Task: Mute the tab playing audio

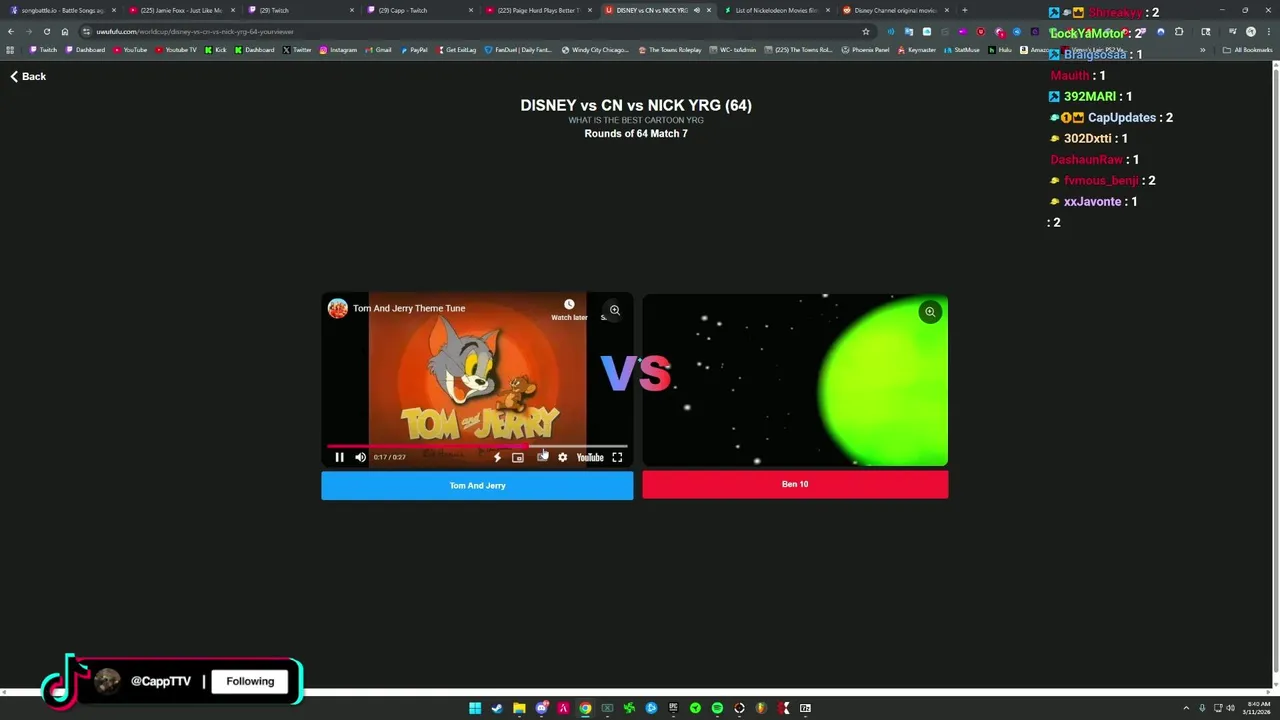Action: tap(696, 10)
